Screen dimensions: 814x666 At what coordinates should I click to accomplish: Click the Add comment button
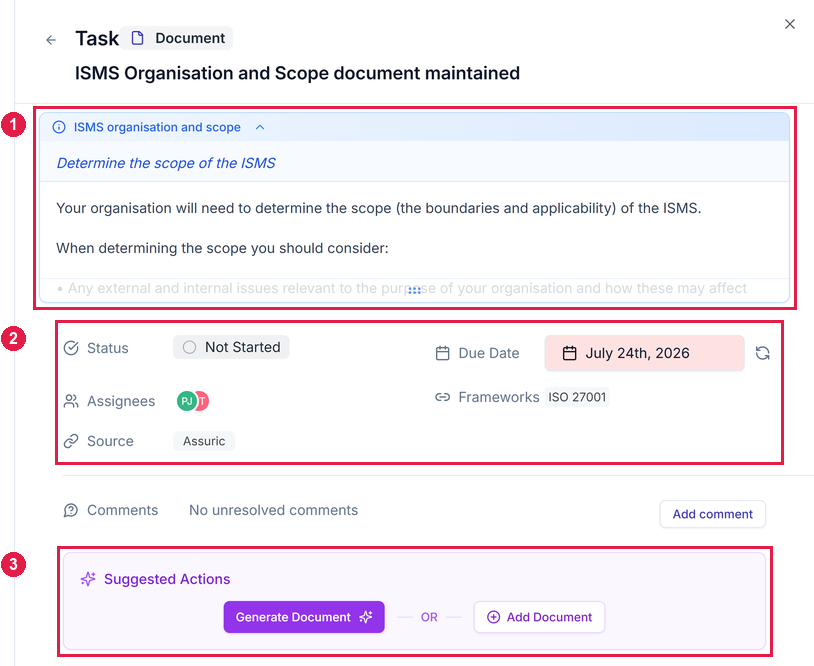[713, 514]
